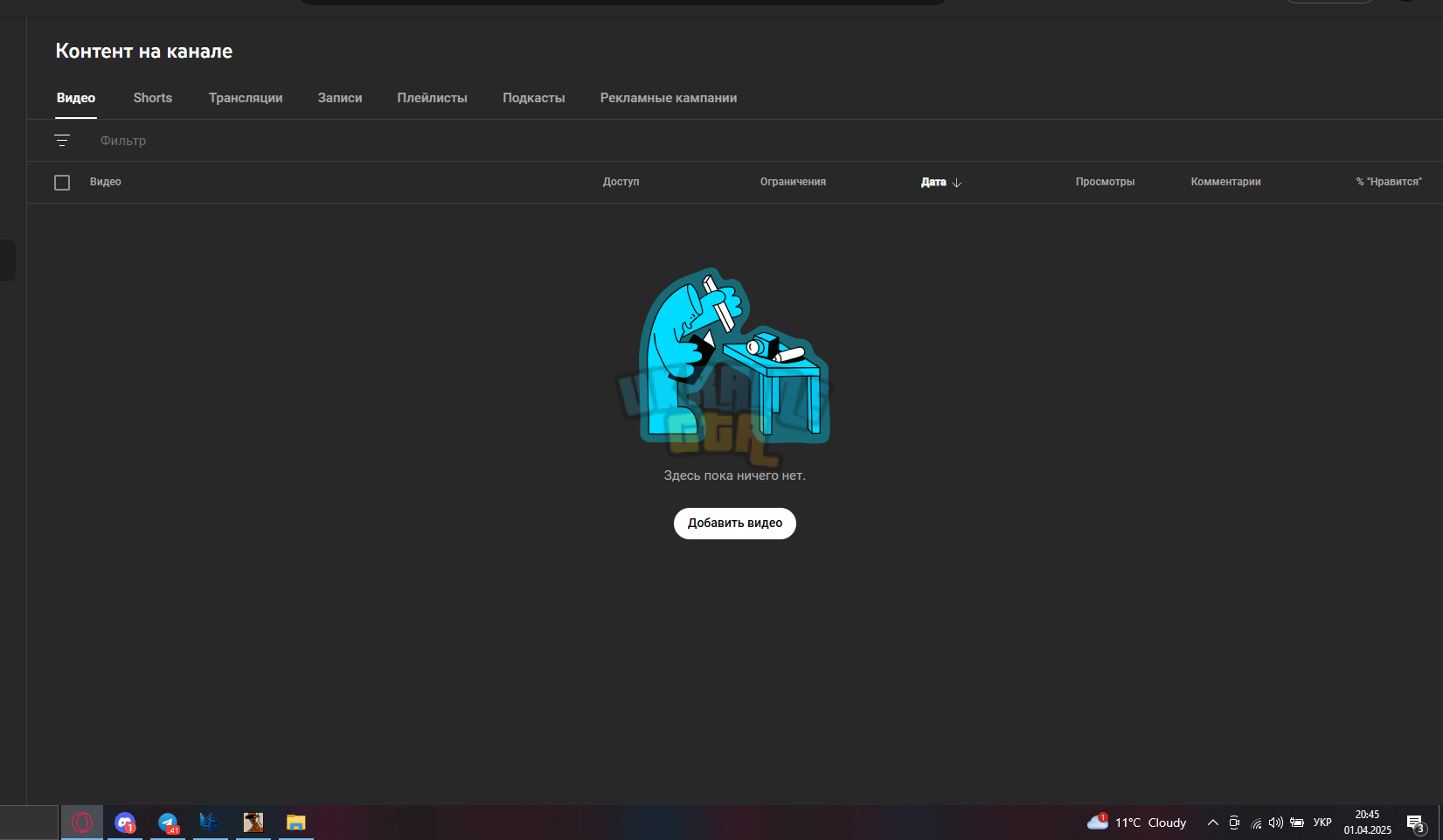Open the Трансляции tab
The height and width of the screenshot is (840, 1443).
(246, 98)
